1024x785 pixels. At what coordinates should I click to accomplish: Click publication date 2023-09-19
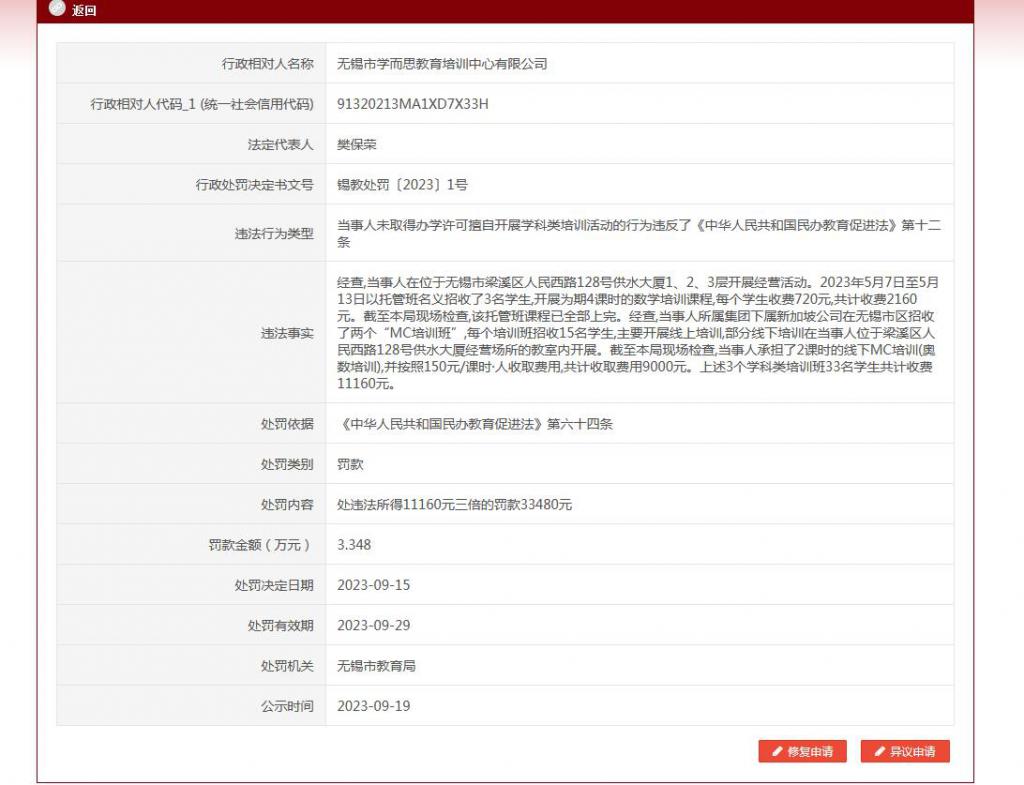point(374,706)
